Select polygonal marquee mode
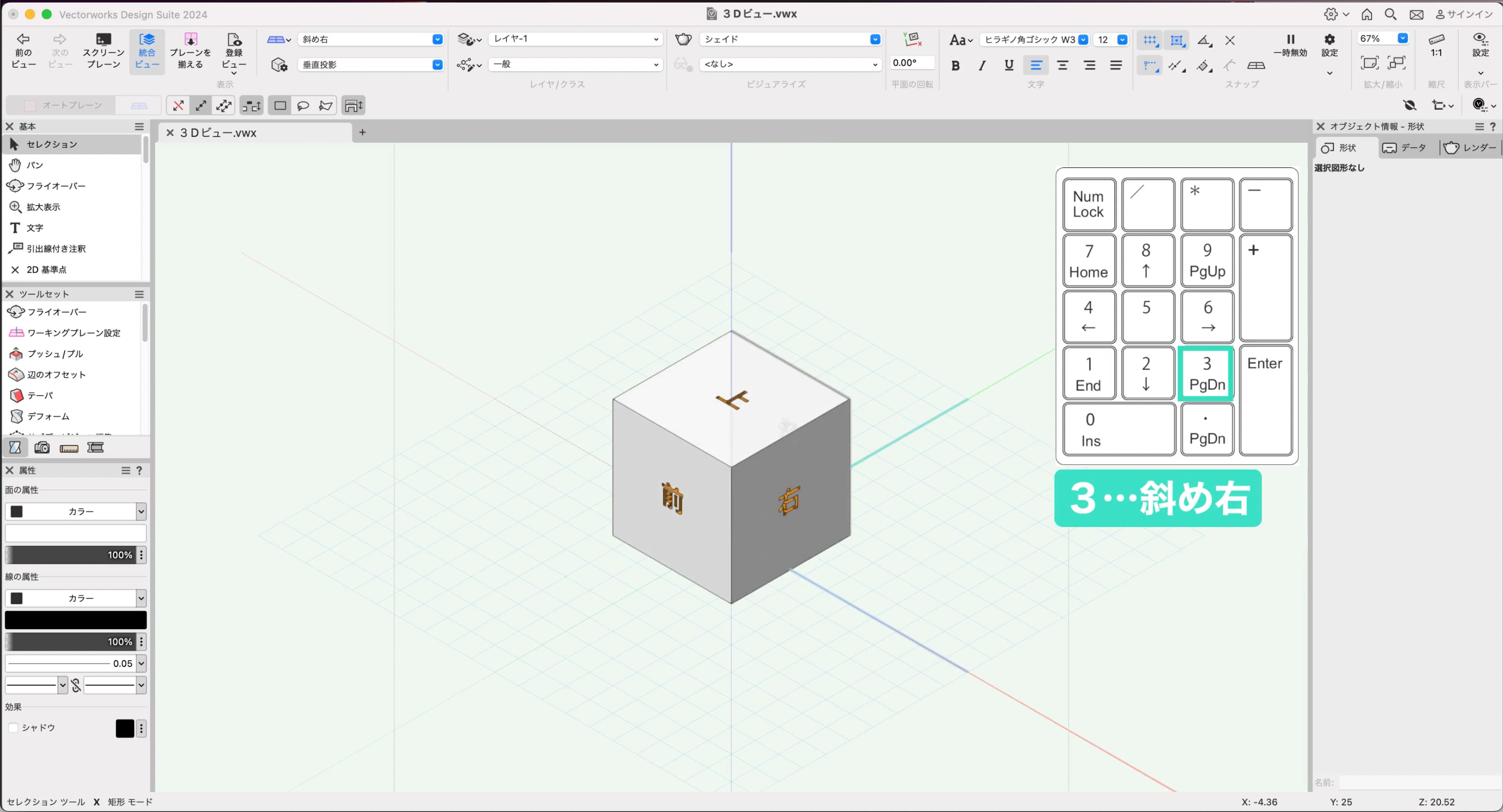 pos(326,106)
